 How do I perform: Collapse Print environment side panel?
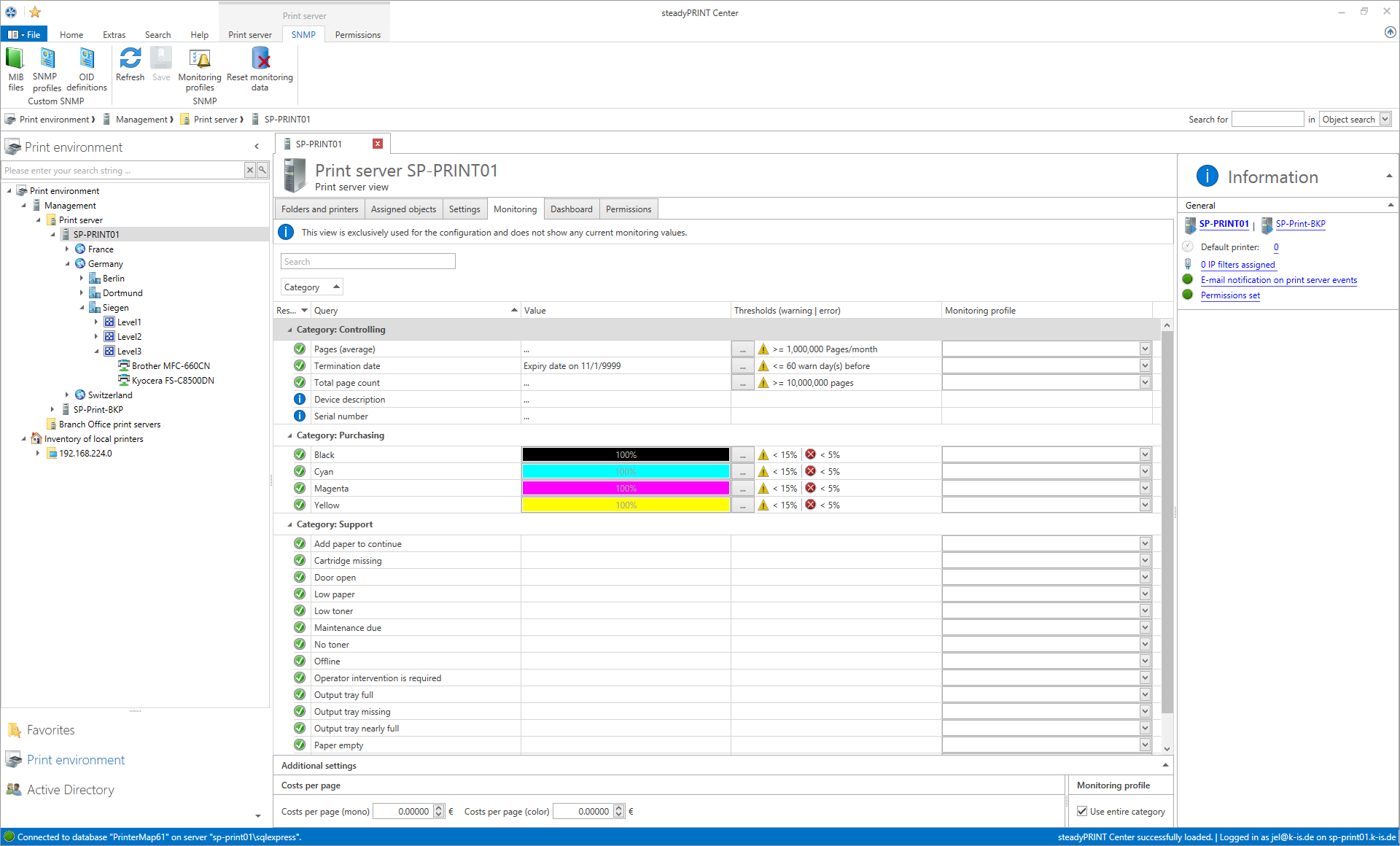coord(257,147)
